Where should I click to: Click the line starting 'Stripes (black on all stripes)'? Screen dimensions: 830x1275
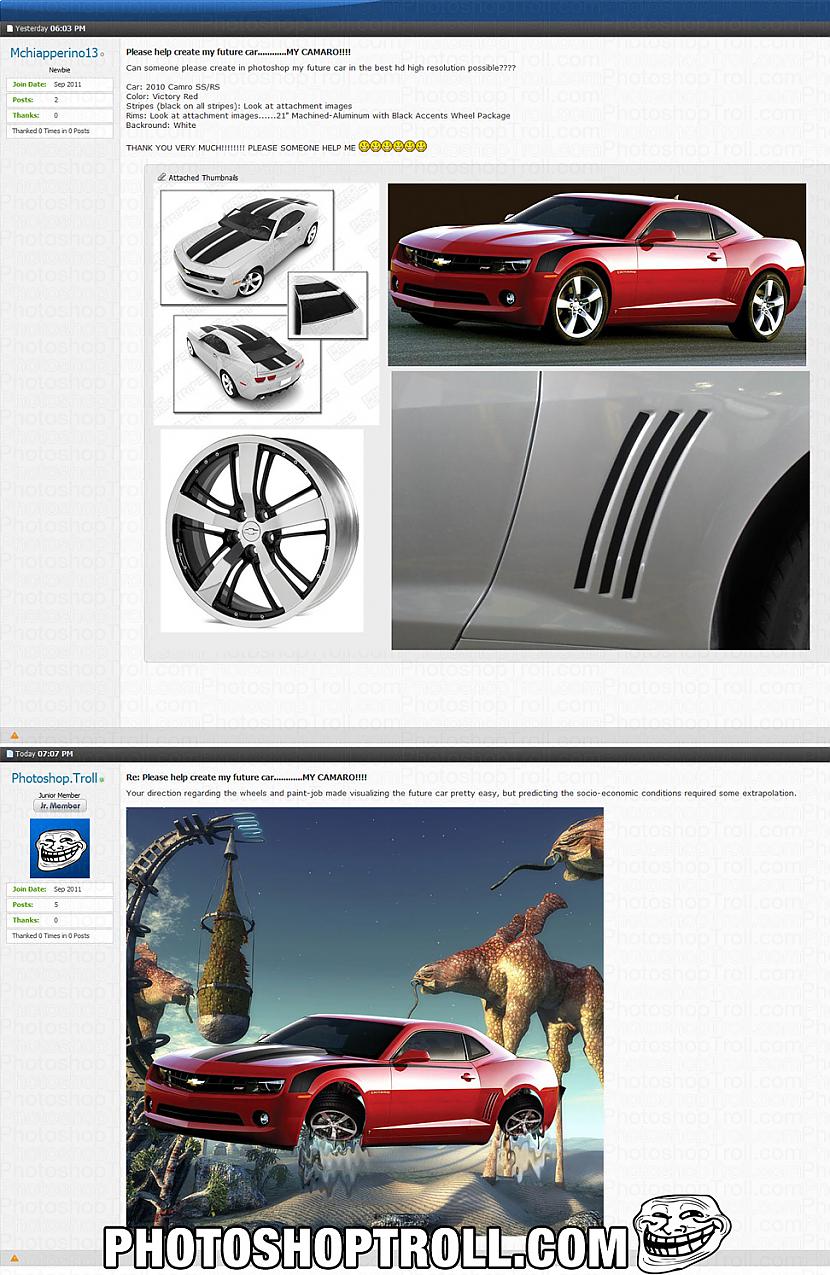(x=239, y=106)
